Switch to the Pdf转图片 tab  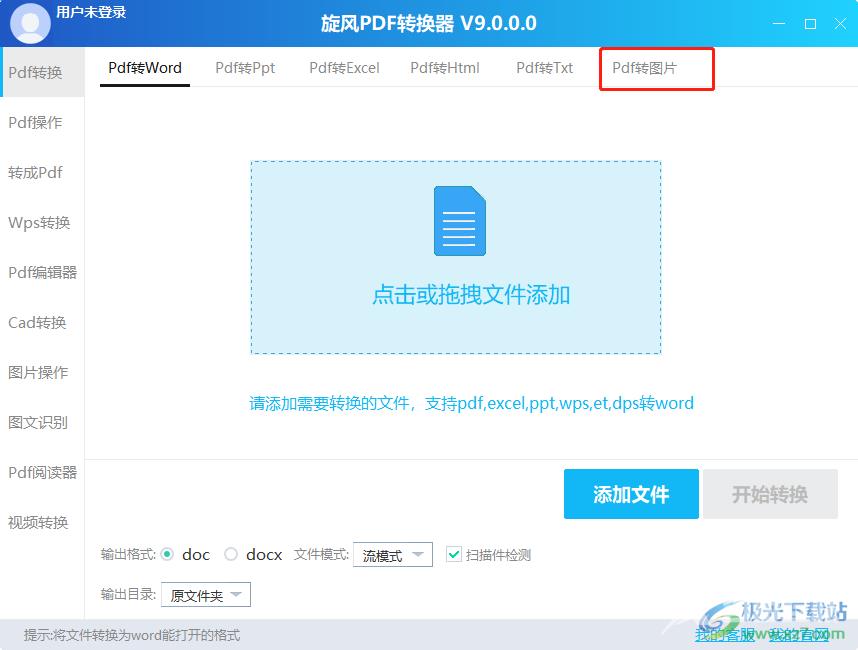click(645, 68)
